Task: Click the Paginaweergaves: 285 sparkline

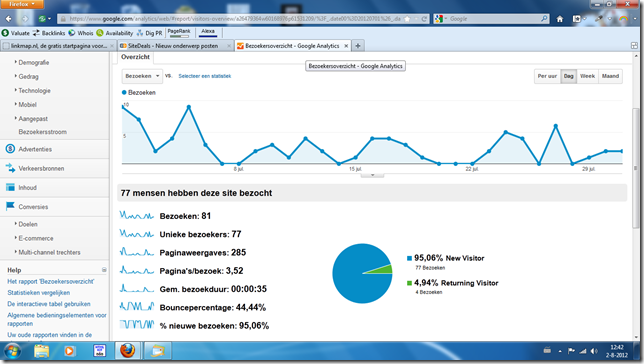Action: click(x=137, y=252)
